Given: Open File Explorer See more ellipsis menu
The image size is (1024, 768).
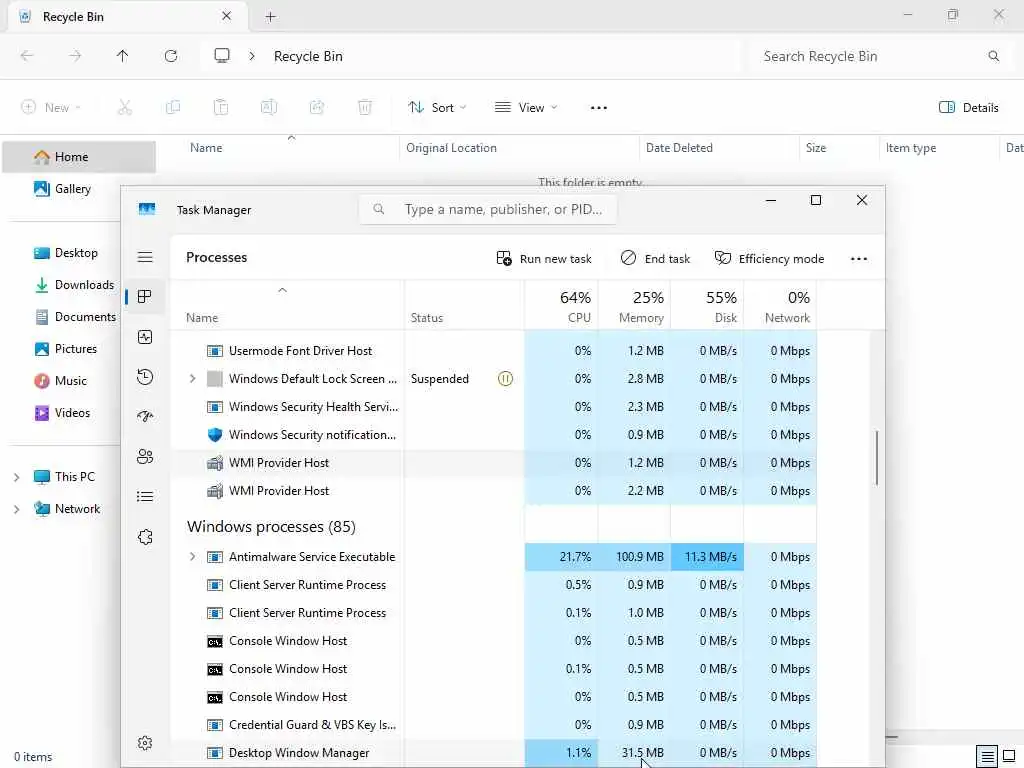Looking at the screenshot, I should [599, 108].
